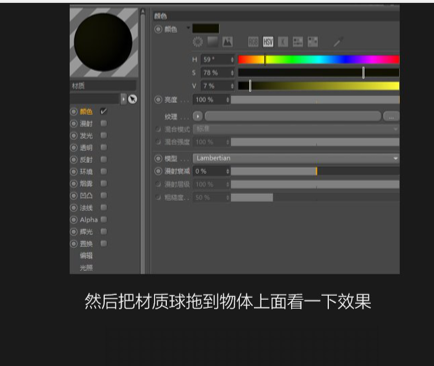
Task: Activate the HSV slider mode icon
Action: pyautogui.click(x=268, y=42)
